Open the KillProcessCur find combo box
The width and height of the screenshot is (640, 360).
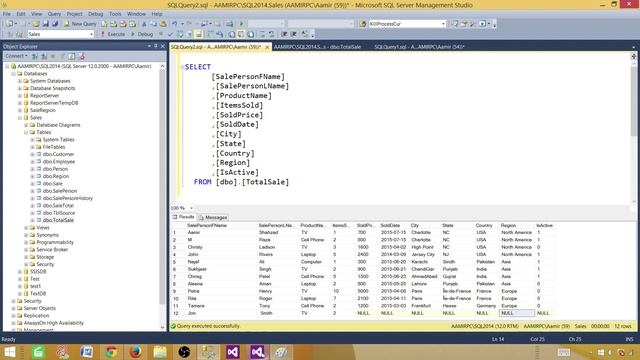(x=443, y=24)
